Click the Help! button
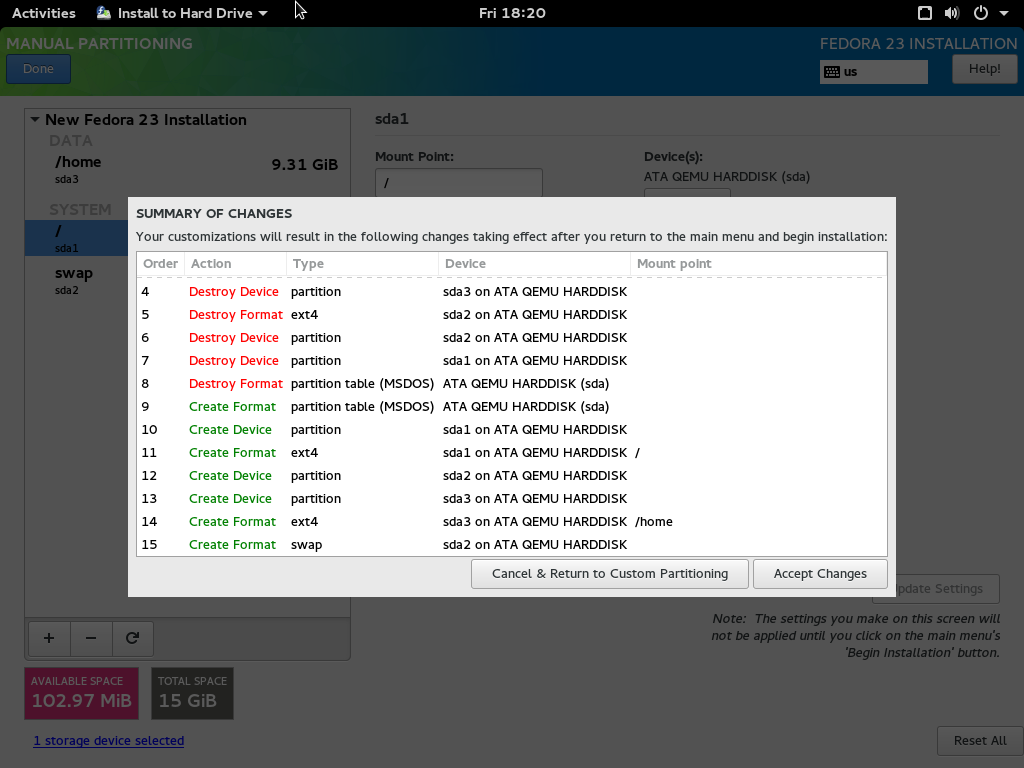The width and height of the screenshot is (1024, 768). (984, 69)
